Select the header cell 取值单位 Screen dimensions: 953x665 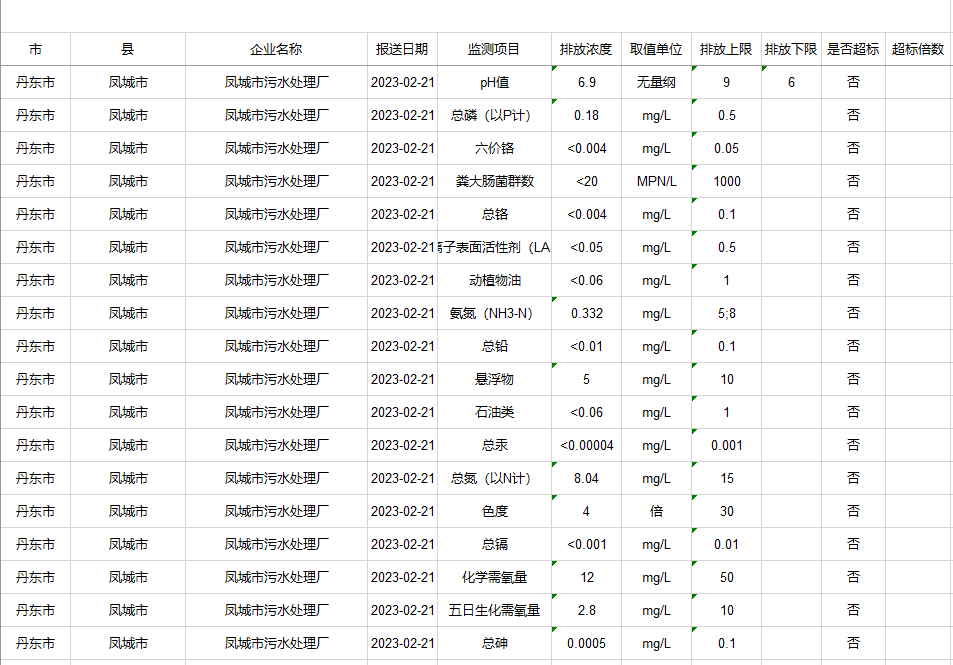(656, 49)
